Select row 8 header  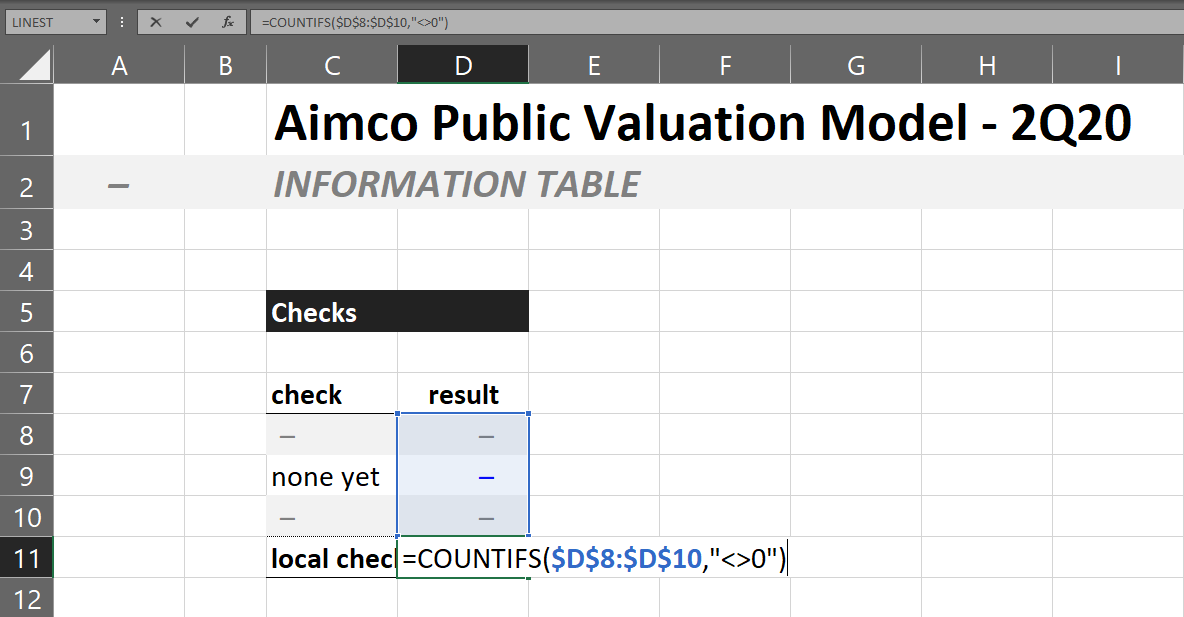coord(26,434)
